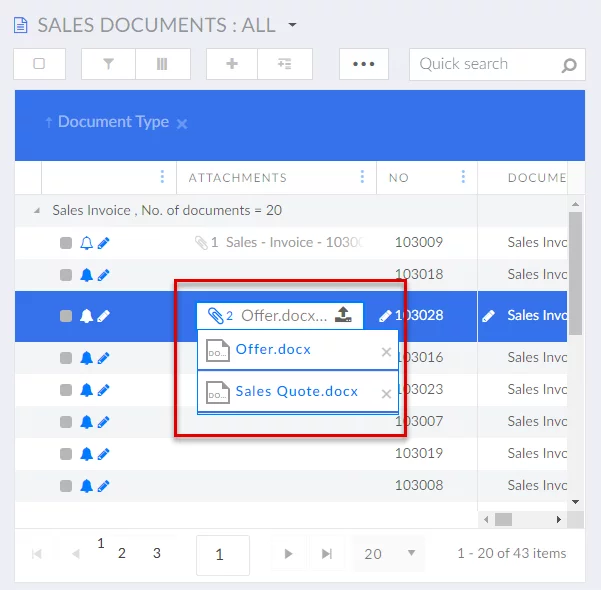Click the plus icon to add document
The image size is (601, 590).
pos(232,64)
